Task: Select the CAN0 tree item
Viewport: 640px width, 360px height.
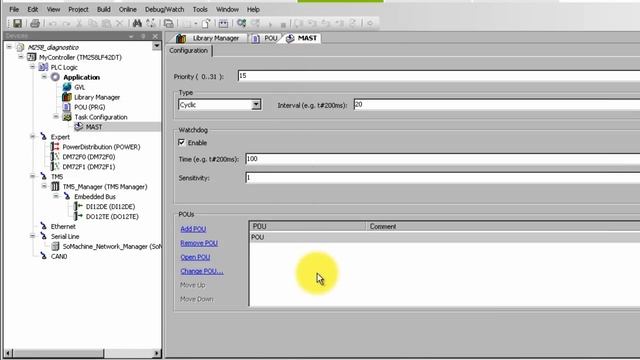Action: 59,256
